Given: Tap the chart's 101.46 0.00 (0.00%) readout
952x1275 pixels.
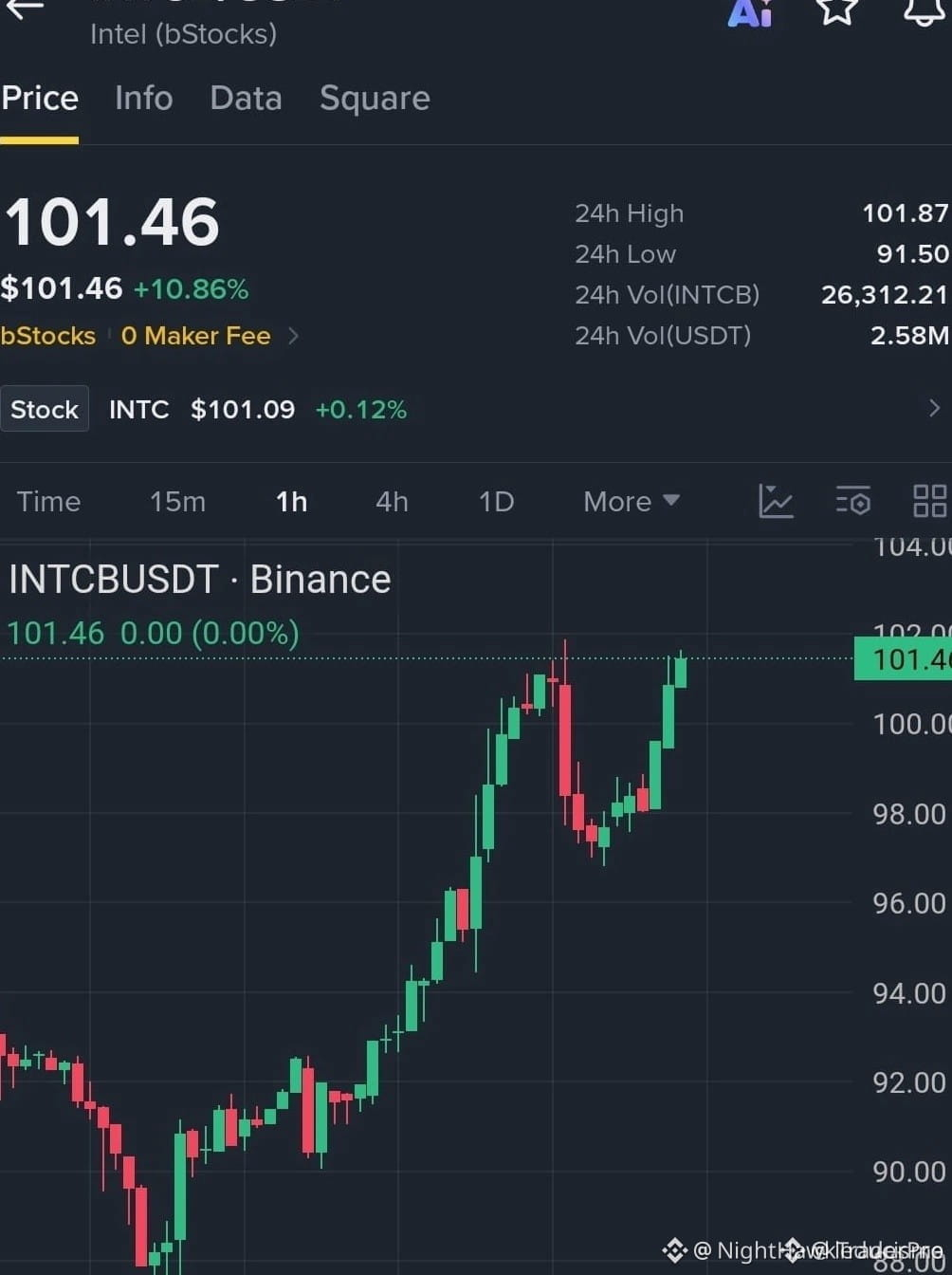Looking at the screenshot, I should [x=153, y=633].
